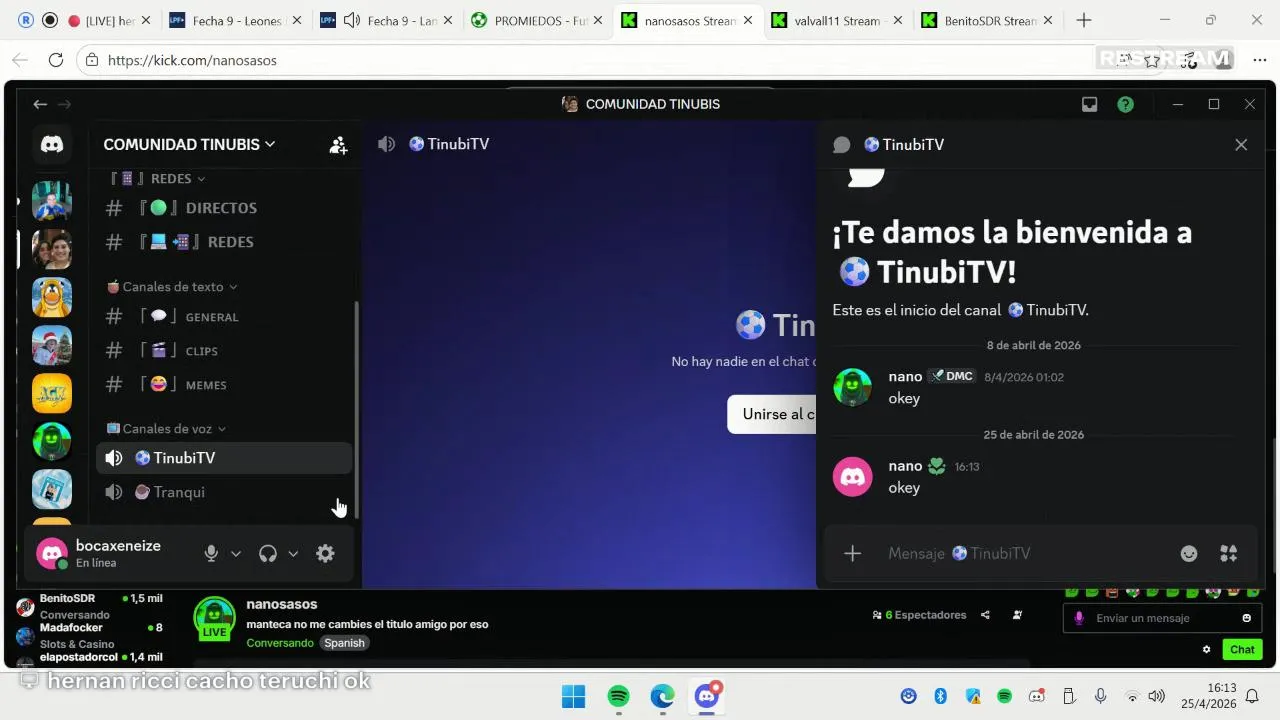Viewport: 1280px width, 720px height.
Task: Open Madafocker channel in Kick sidebar
Action: pos(89,636)
